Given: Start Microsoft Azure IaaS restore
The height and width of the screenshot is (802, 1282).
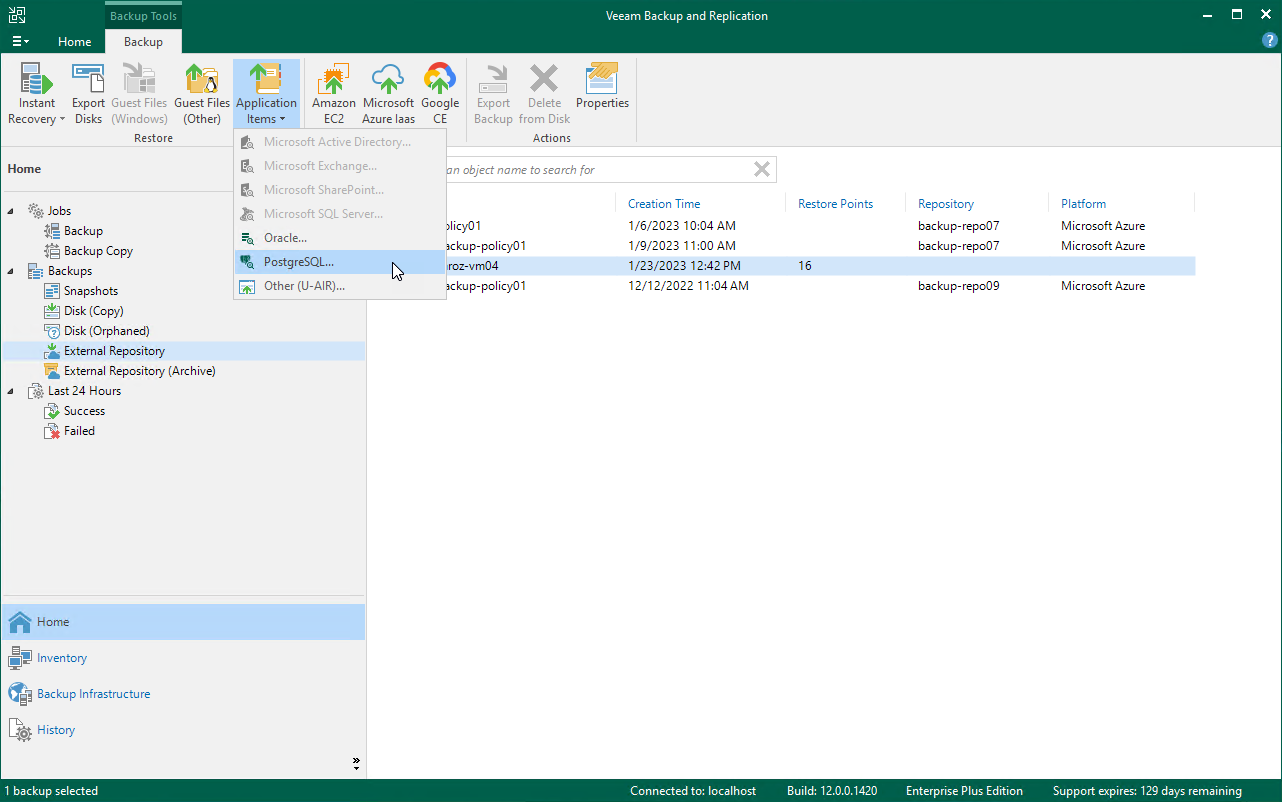Looking at the screenshot, I should tap(388, 94).
